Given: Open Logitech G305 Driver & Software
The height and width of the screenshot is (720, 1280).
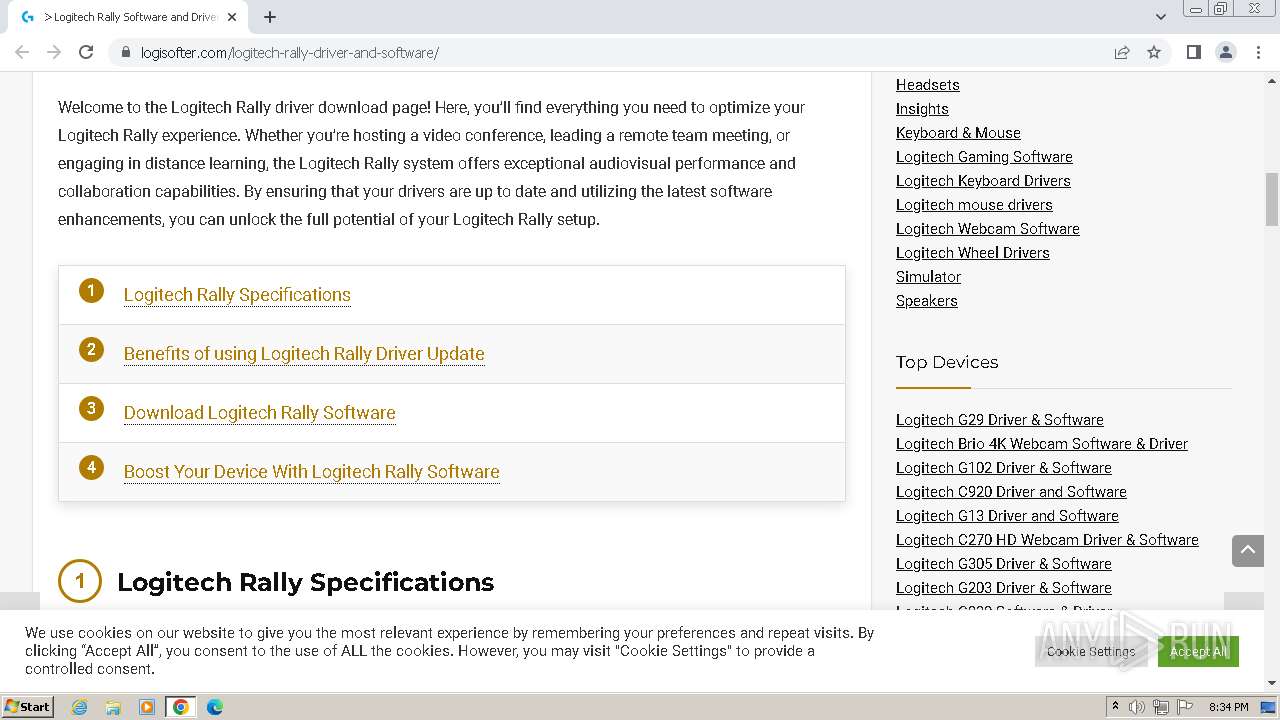Looking at the screenshot, I should coord(1004,564).
